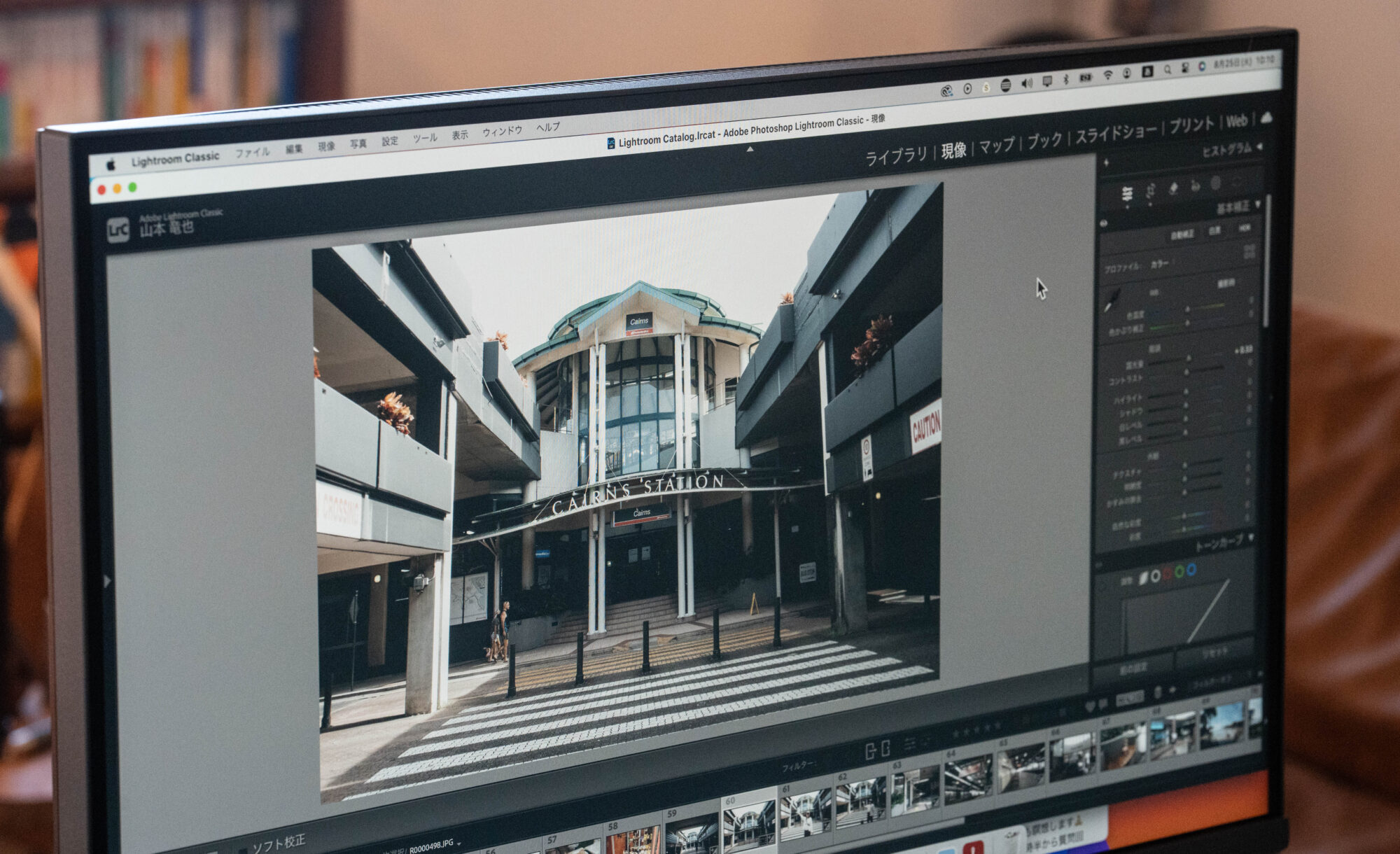
Task: Select the red channel curve circle
Action: pyautogui.click(x=1167, y=574)
